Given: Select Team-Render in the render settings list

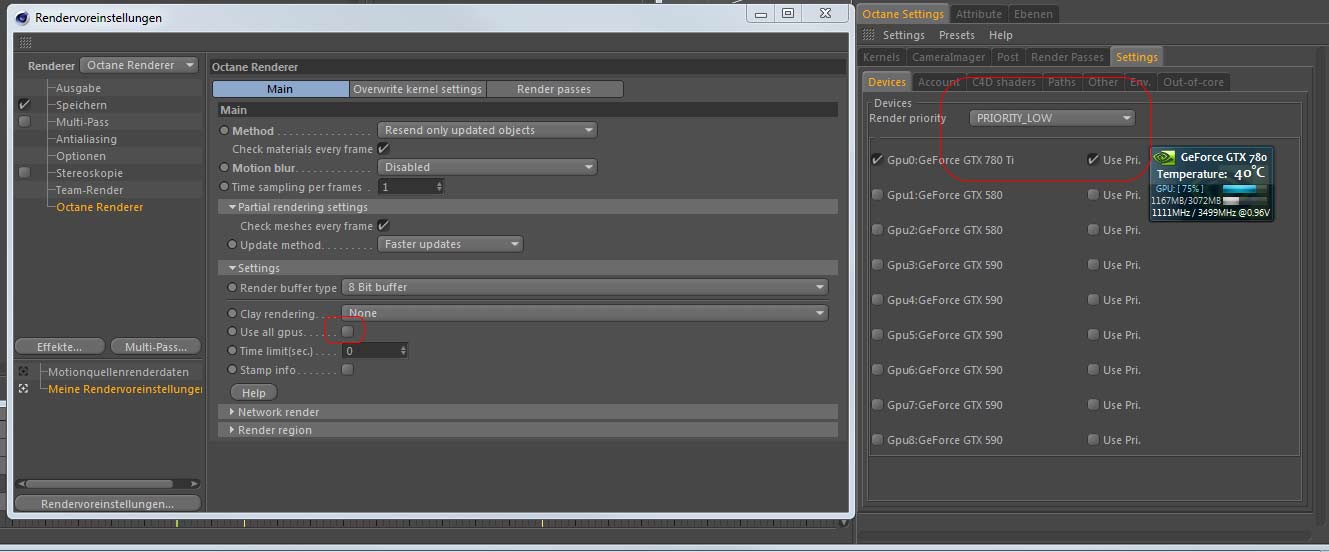Looking at the screenshot, I should [90, 190].
